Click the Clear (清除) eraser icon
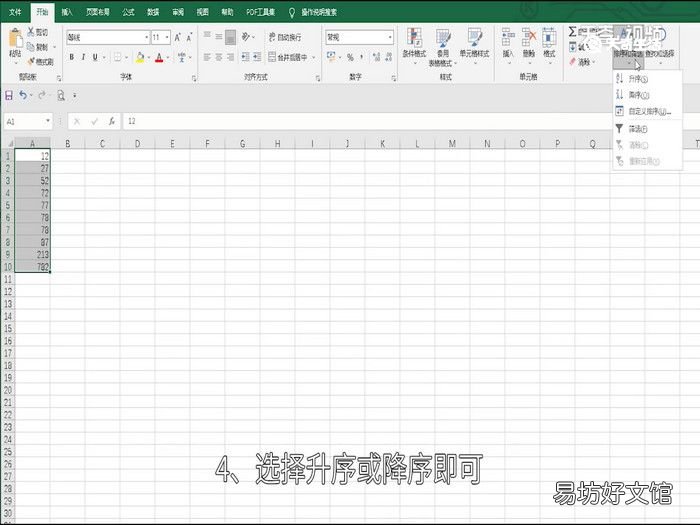Screen dimensions: 700x525 pos(573,62)
